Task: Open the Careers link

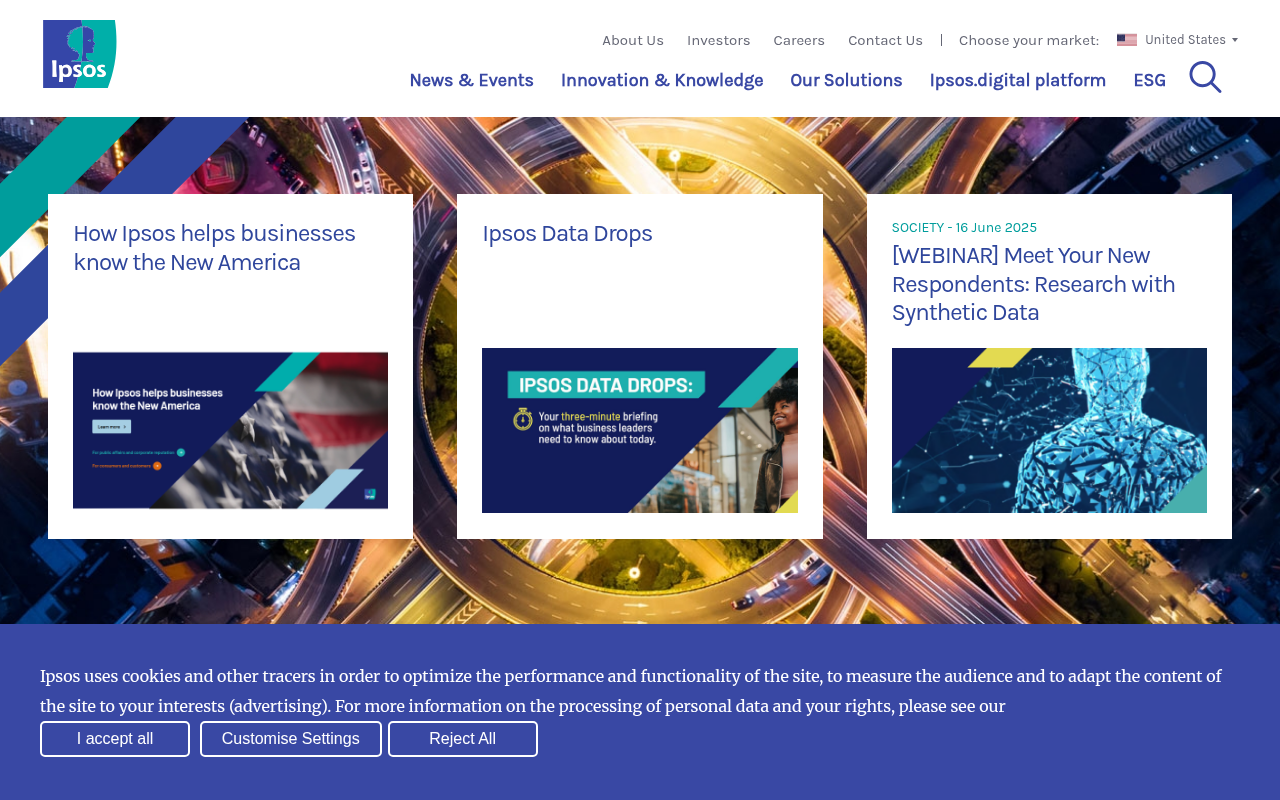Action: (799, 40)
